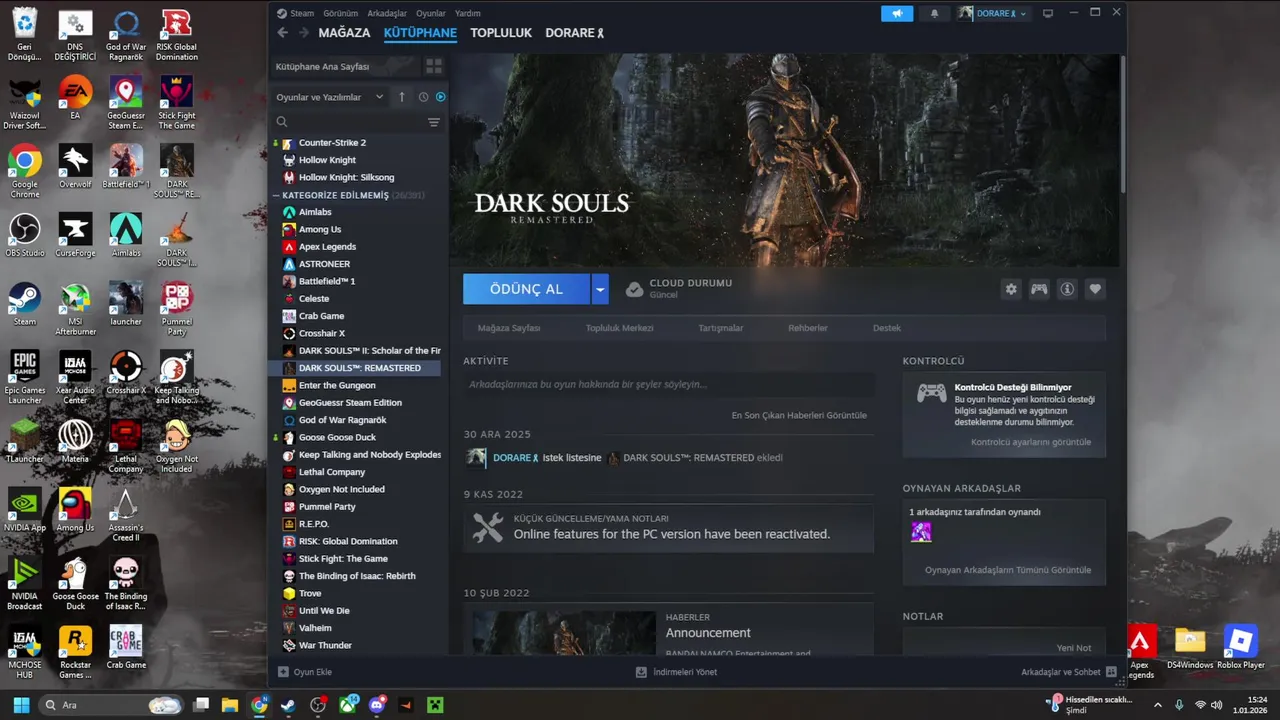1280x720 pixels.
Task: Open the collections grid view icon
Action: [x=434, y=66]
